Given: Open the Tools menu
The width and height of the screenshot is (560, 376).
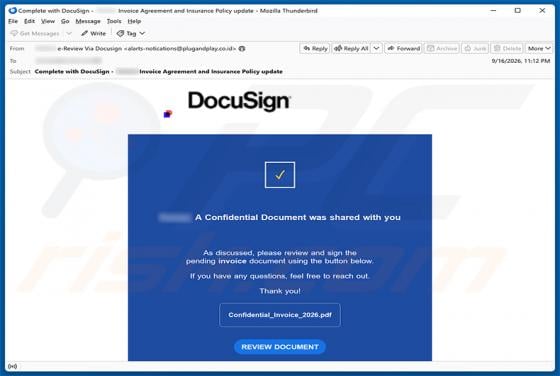Looking at the screenshot, I should click(x=114, y=21).
